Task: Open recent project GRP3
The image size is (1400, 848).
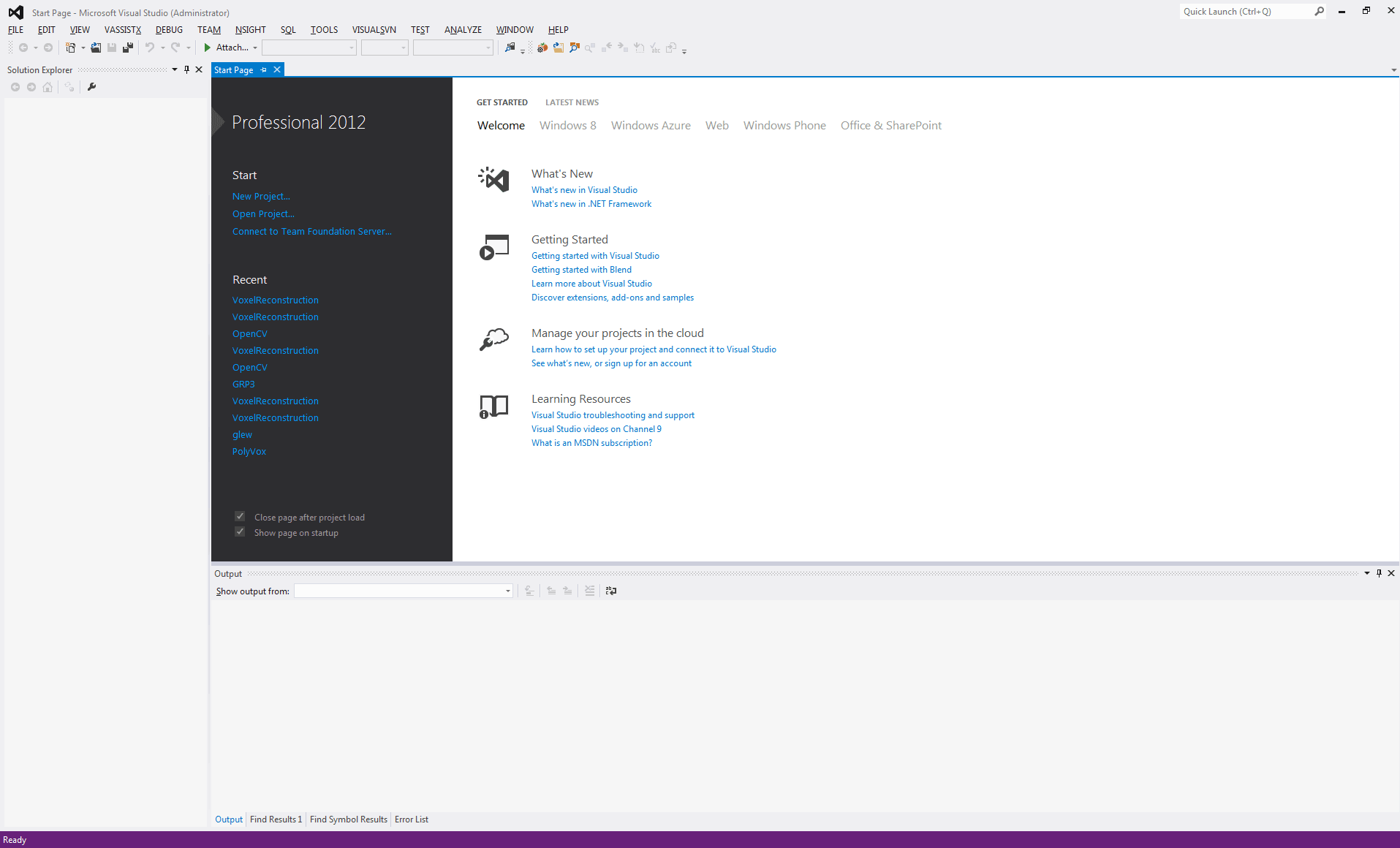Action: pos(243,385)
